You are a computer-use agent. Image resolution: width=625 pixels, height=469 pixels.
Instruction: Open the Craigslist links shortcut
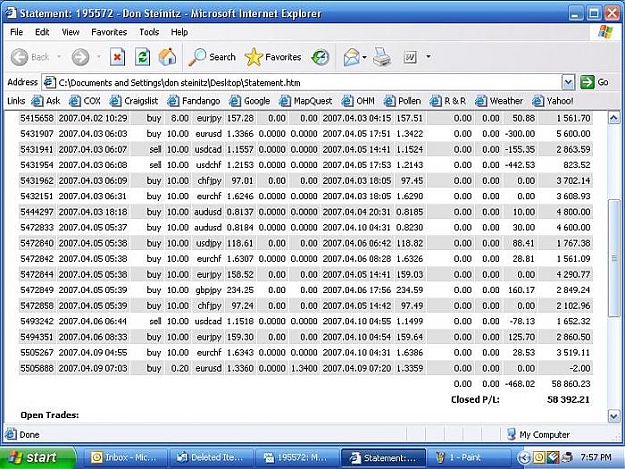(x=134, y=101)
